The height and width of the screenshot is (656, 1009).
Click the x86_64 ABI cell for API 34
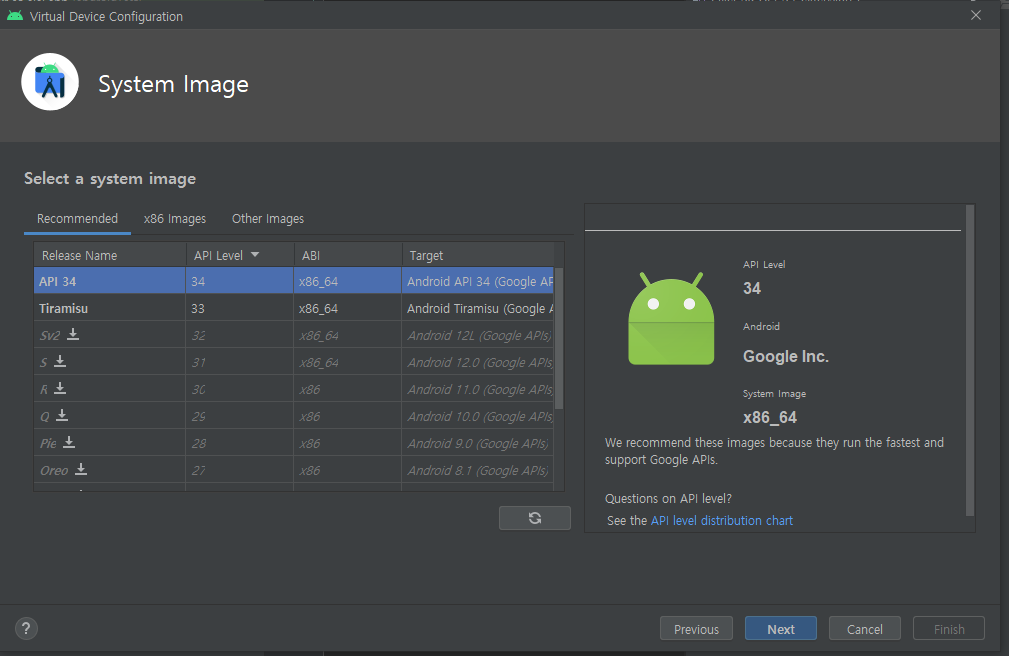(348, 281)
